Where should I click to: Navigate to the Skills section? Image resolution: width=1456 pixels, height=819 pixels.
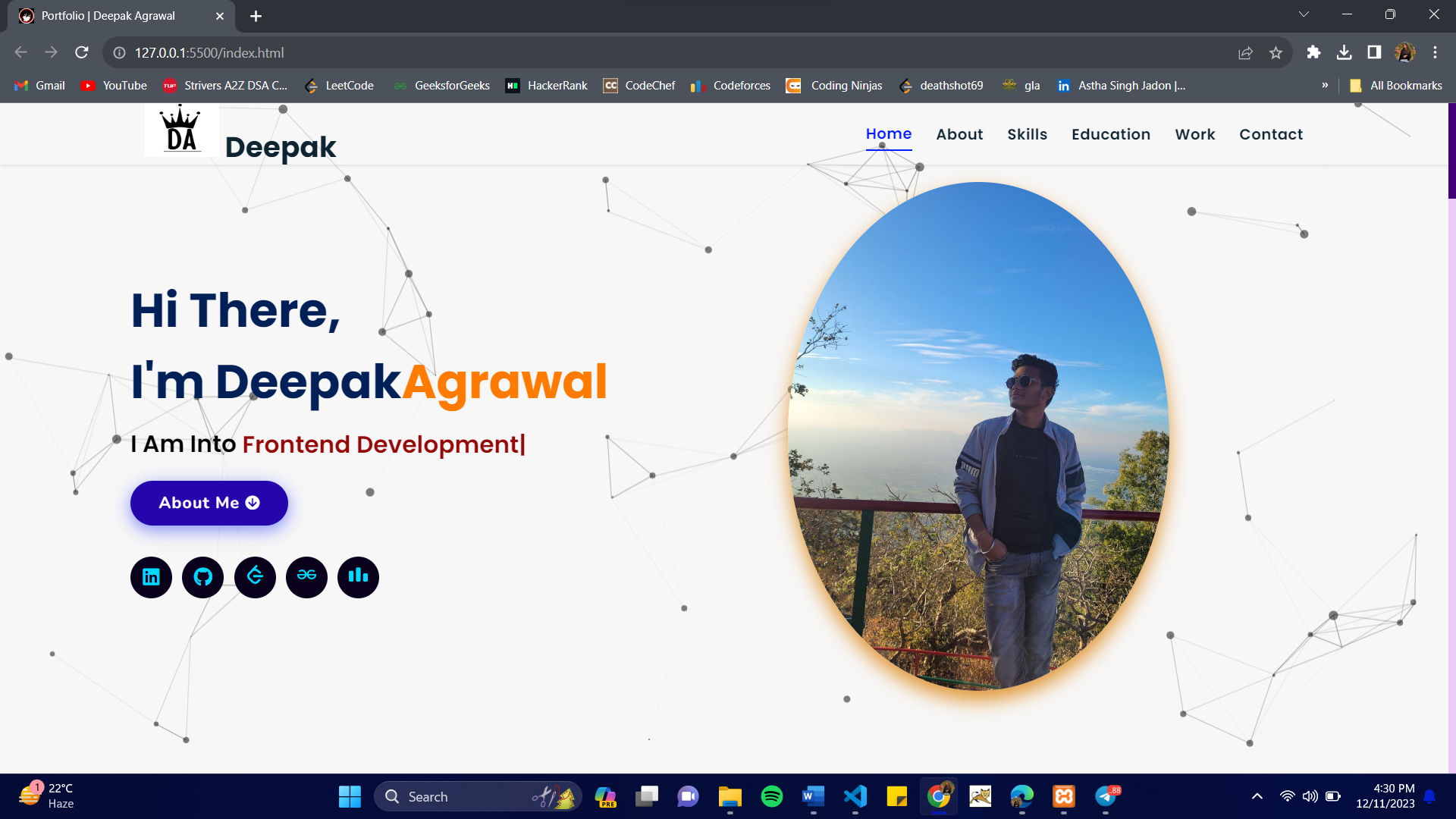(1027, 134)
